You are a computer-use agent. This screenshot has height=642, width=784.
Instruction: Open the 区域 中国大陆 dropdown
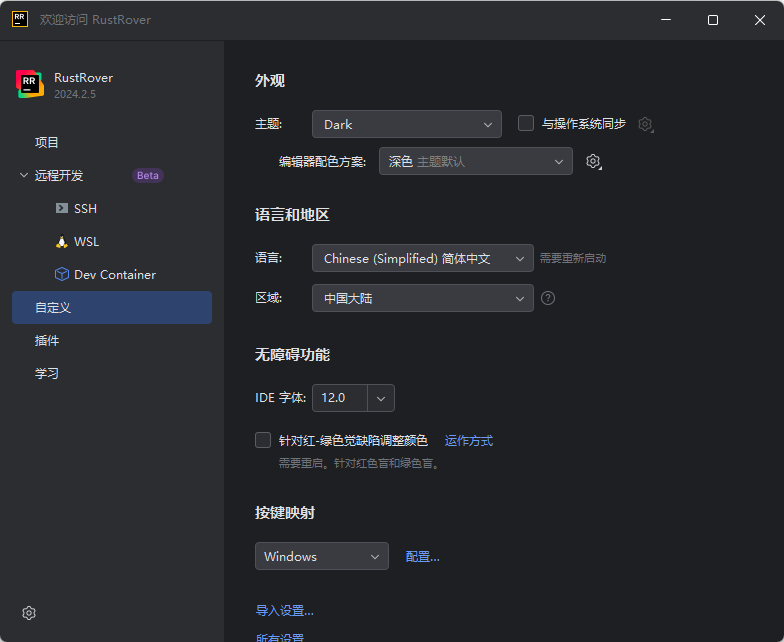pyautogui.click(x=422, y=298)
